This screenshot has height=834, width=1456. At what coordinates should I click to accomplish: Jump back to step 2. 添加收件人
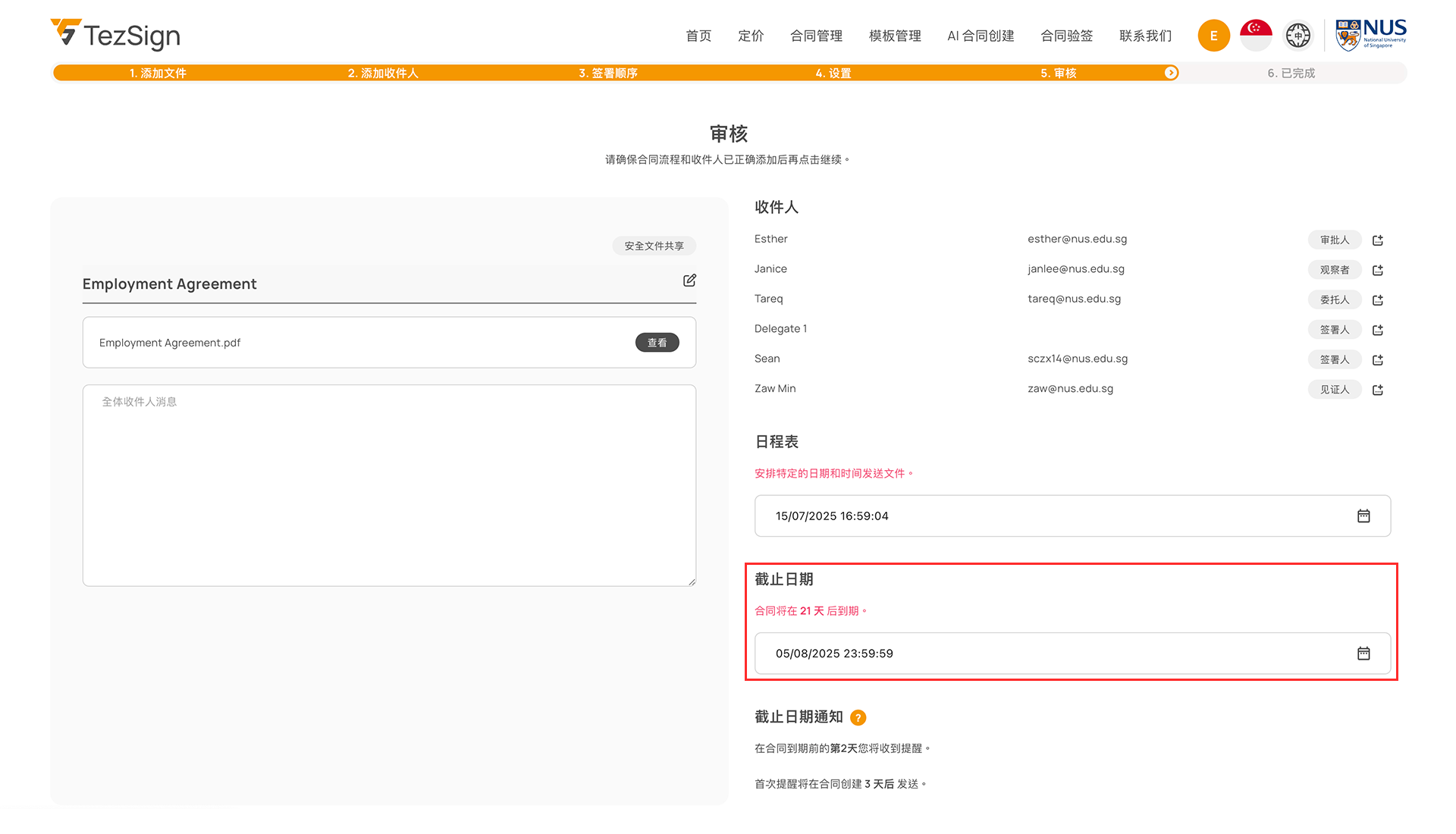[x=383, y=73]
